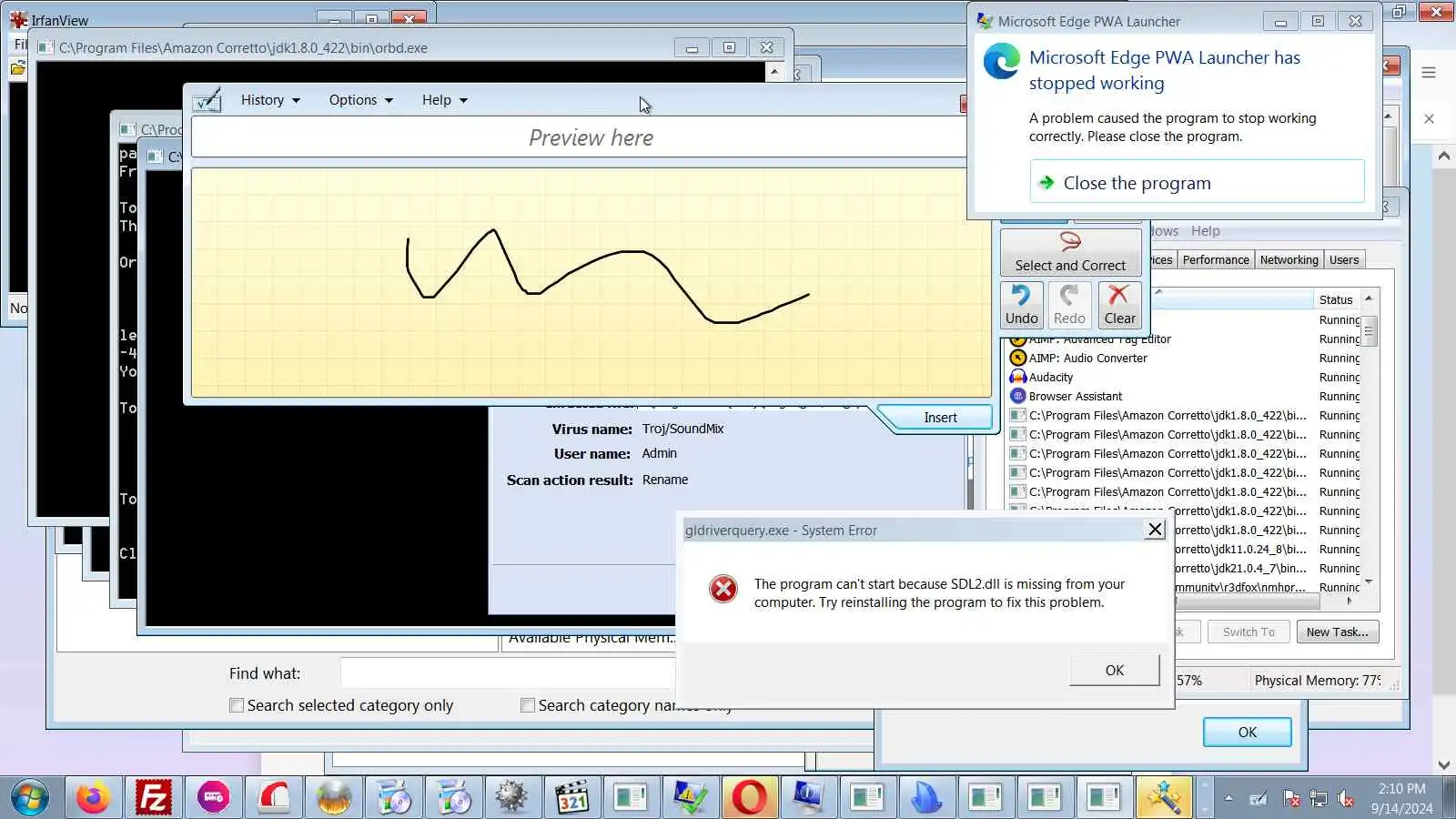1456x819 pixels.
Task: Expand the Options dropdown in Math Input Panel
Action: tap(361, 100)
